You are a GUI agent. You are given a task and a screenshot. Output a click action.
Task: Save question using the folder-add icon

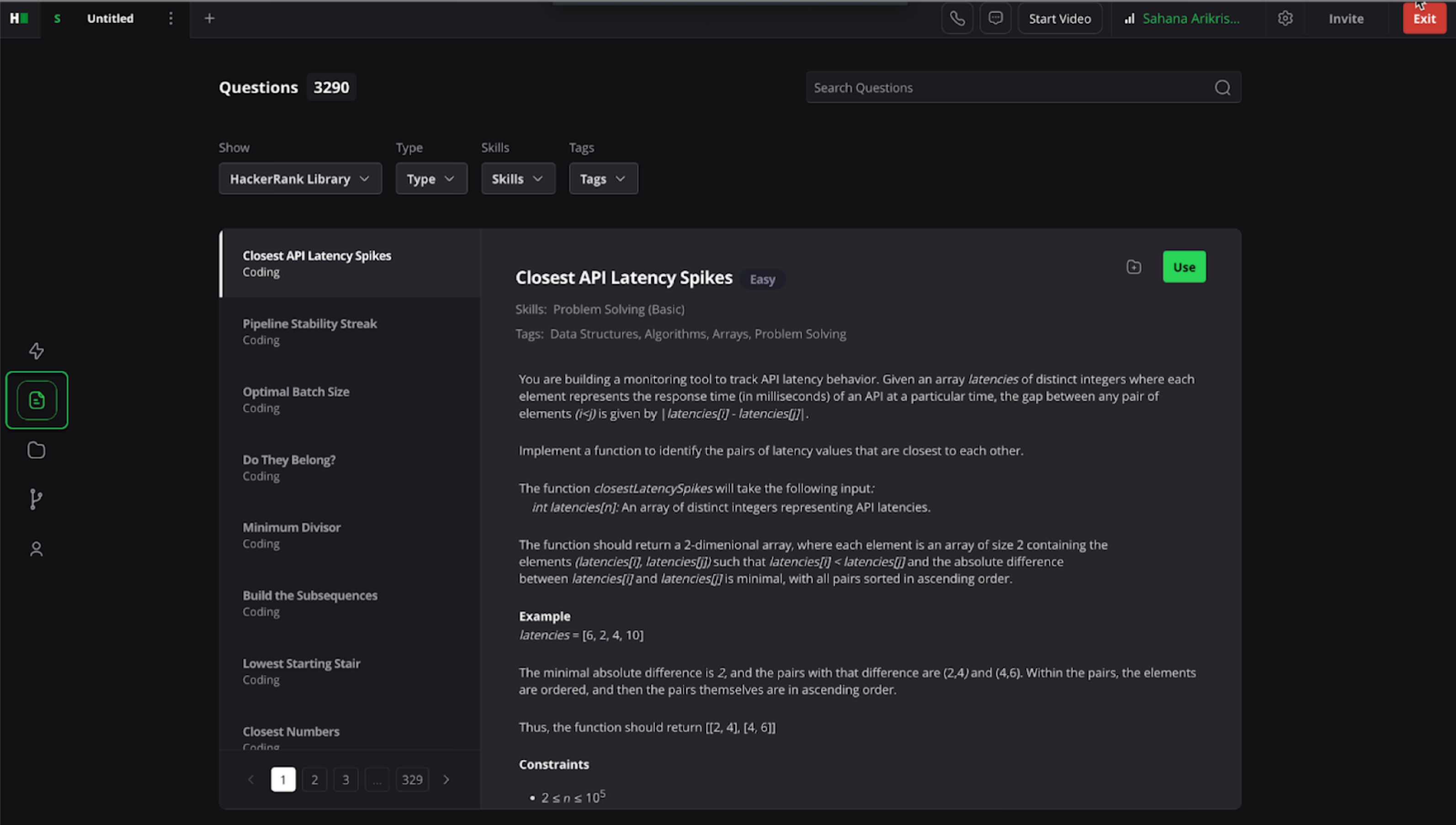[1133, 267]
